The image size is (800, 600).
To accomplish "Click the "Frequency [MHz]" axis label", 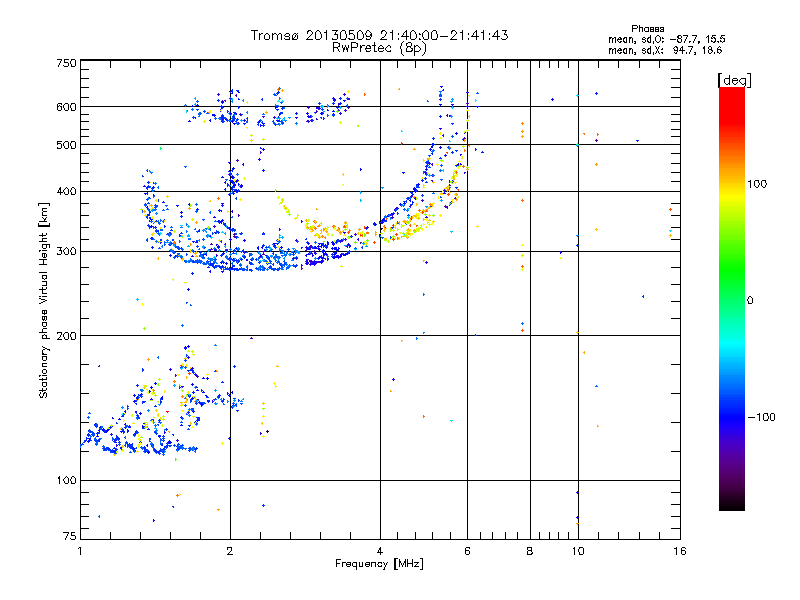I will (x=379, y=564).
